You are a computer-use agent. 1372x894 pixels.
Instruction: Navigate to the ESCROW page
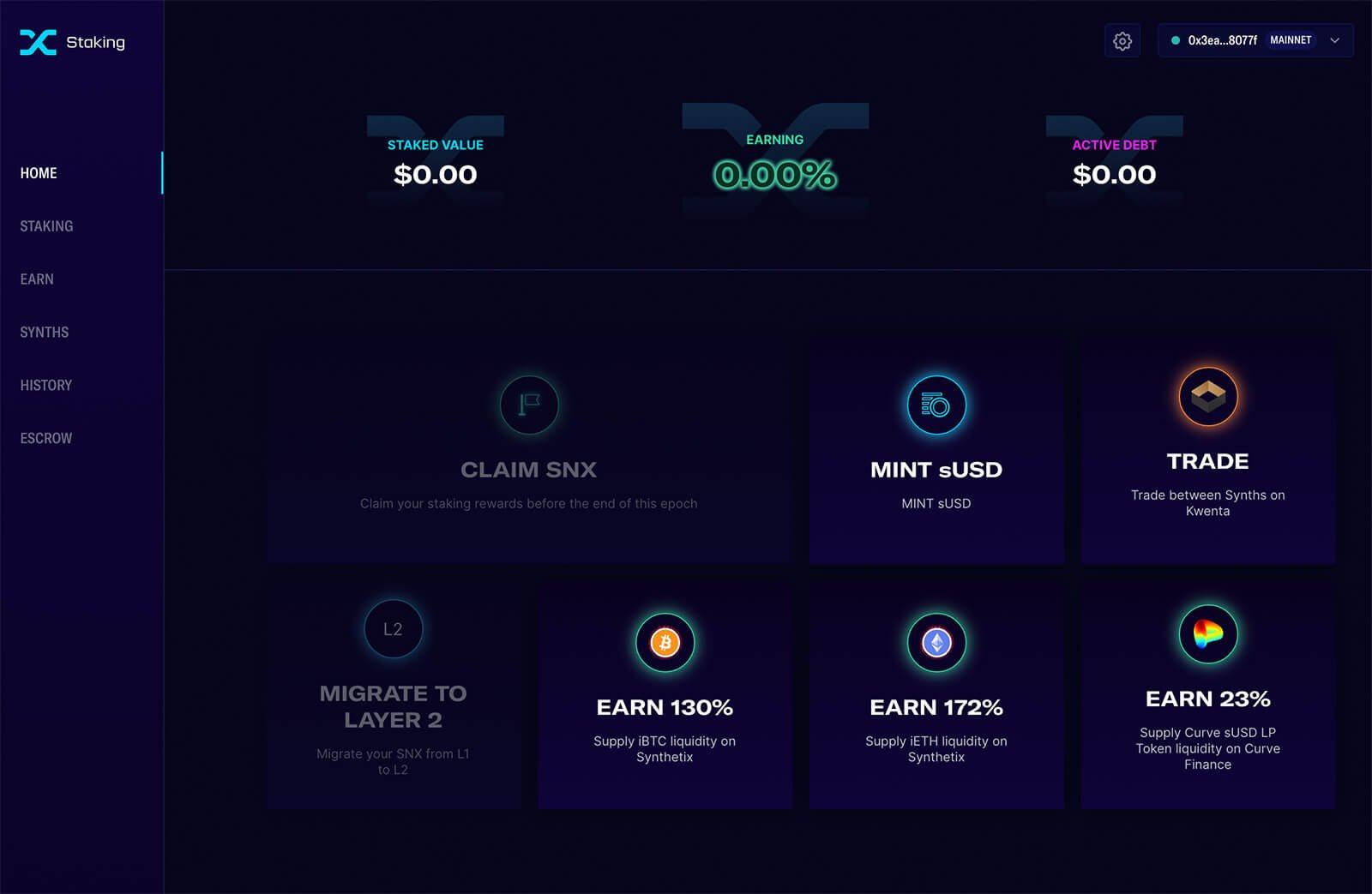(45, 438)
